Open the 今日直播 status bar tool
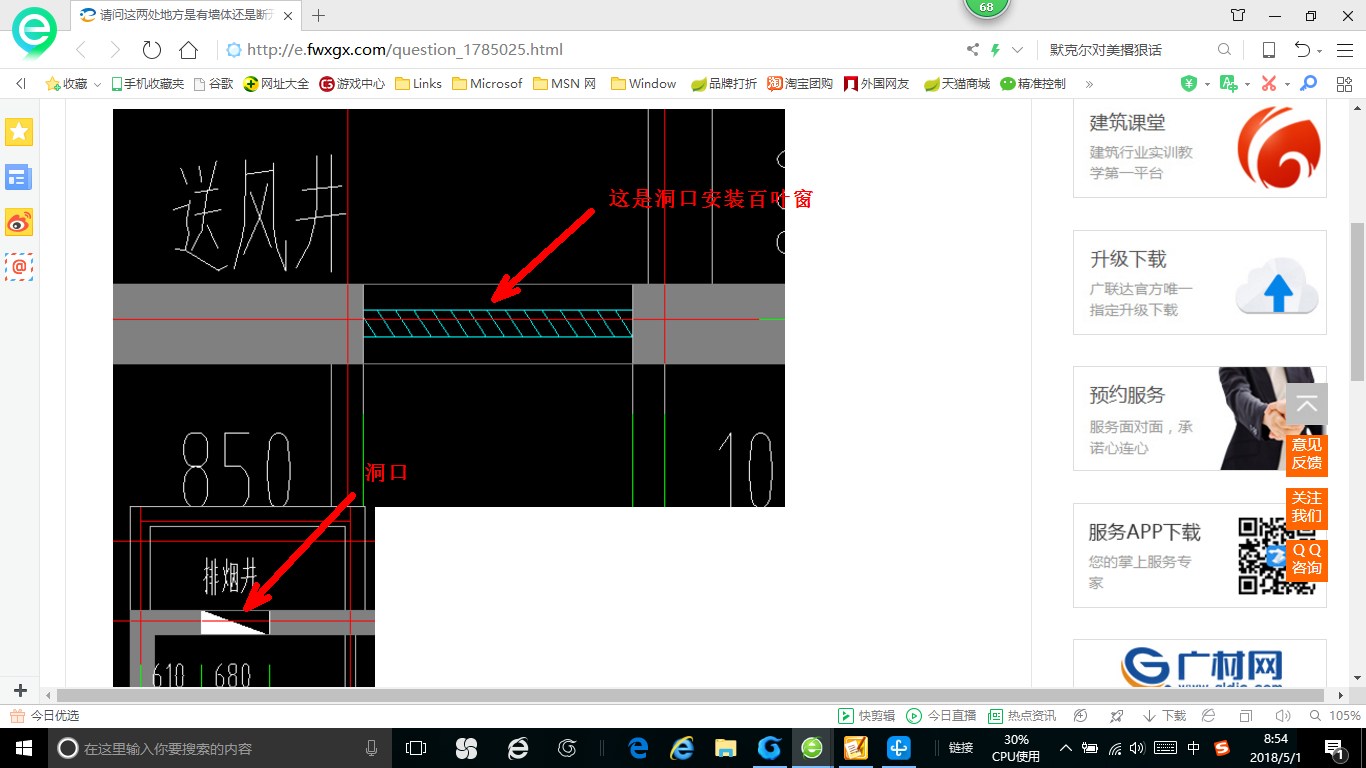The height and width of the screenshot is (768, 1366). 941,716
